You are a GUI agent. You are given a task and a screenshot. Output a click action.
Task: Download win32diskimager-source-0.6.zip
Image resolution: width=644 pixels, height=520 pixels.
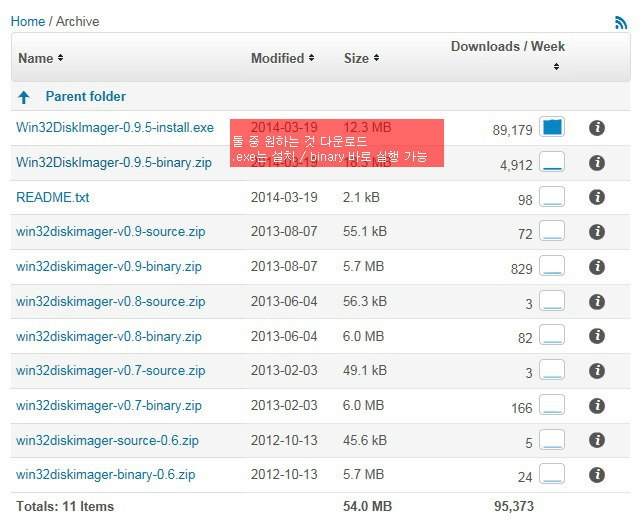[107, 440]
